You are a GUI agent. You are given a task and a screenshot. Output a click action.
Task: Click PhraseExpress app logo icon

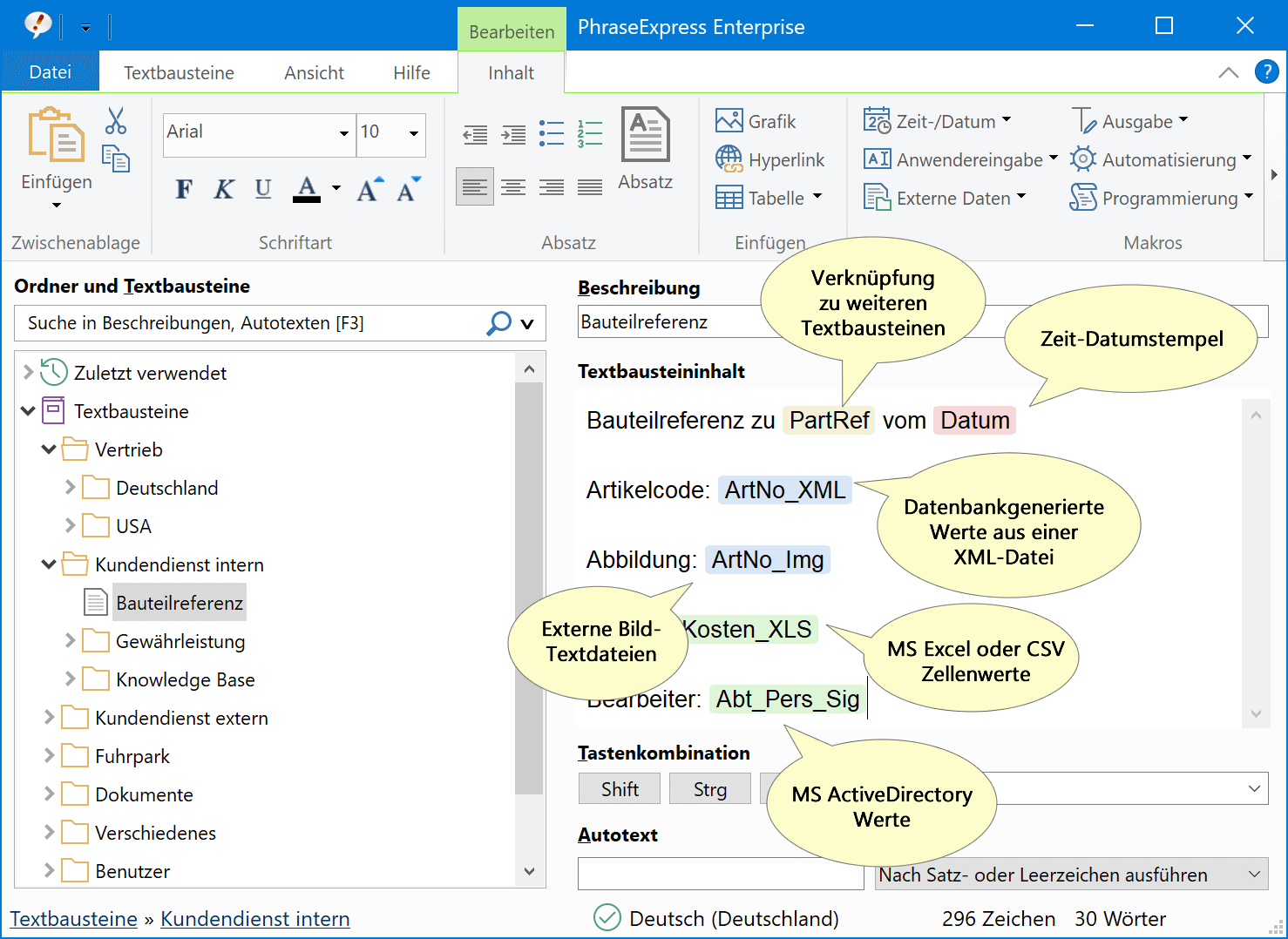pos(37,25)
